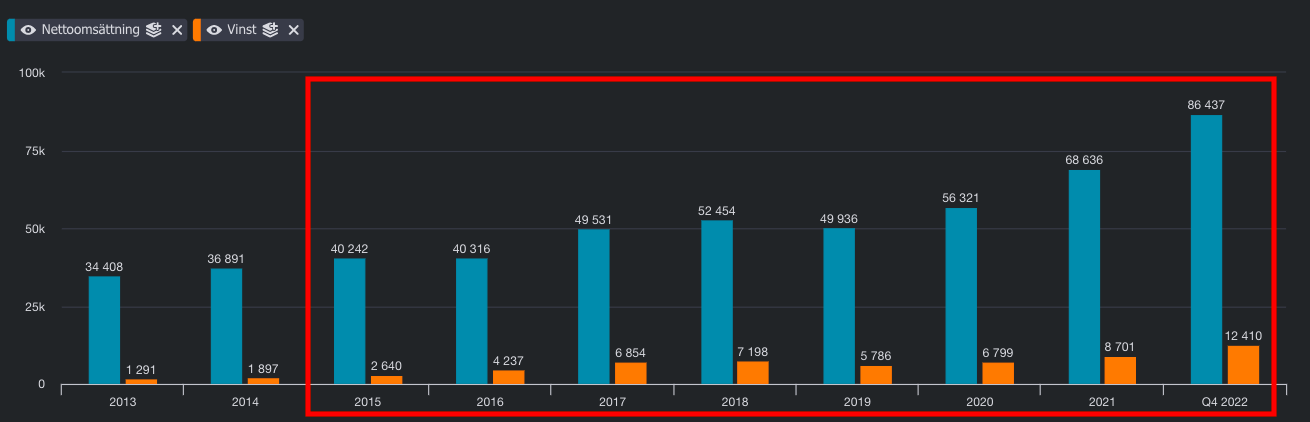Image resolution: width=1310 pixels, height=422 pixels.
Task: Click the Vinst legend label
Action: click(243, 30)
